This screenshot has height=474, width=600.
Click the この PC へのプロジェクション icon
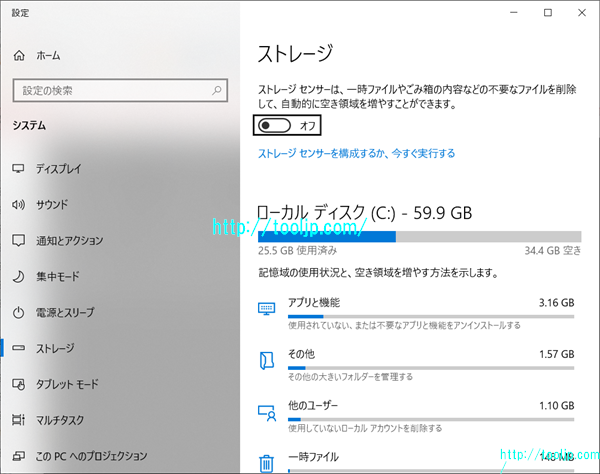(x=18, y=456)
